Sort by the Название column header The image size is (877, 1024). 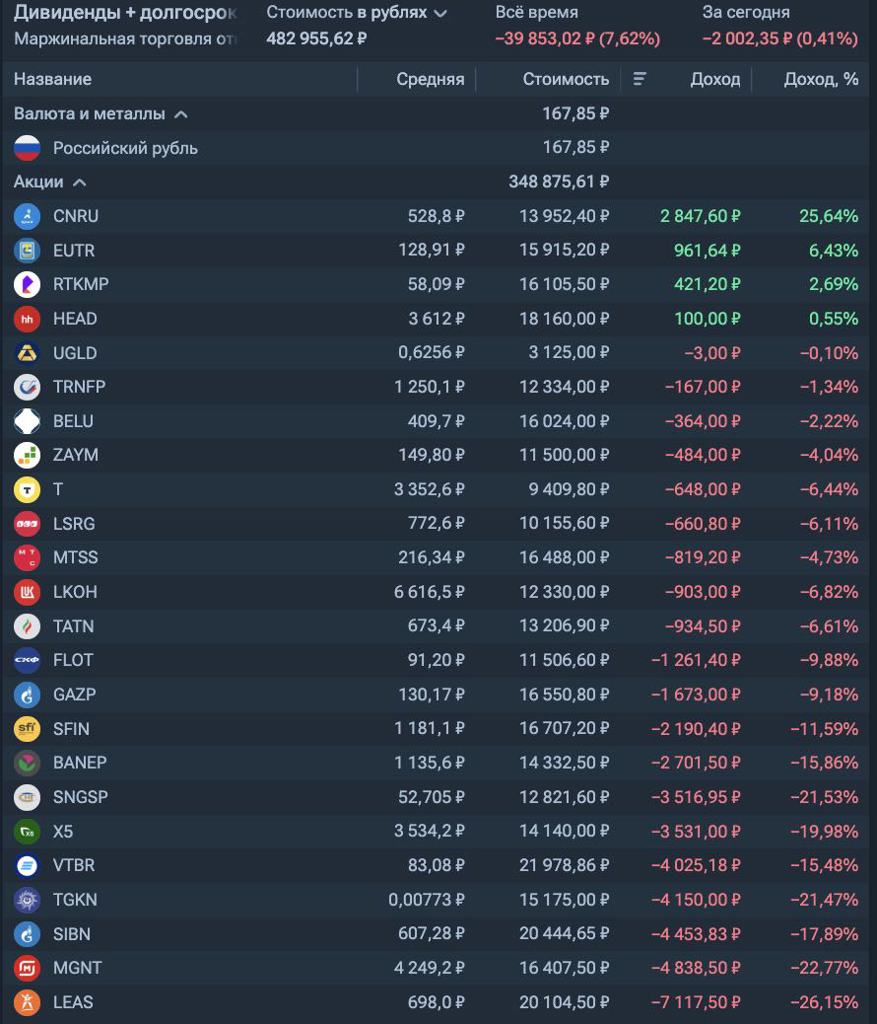53,79
